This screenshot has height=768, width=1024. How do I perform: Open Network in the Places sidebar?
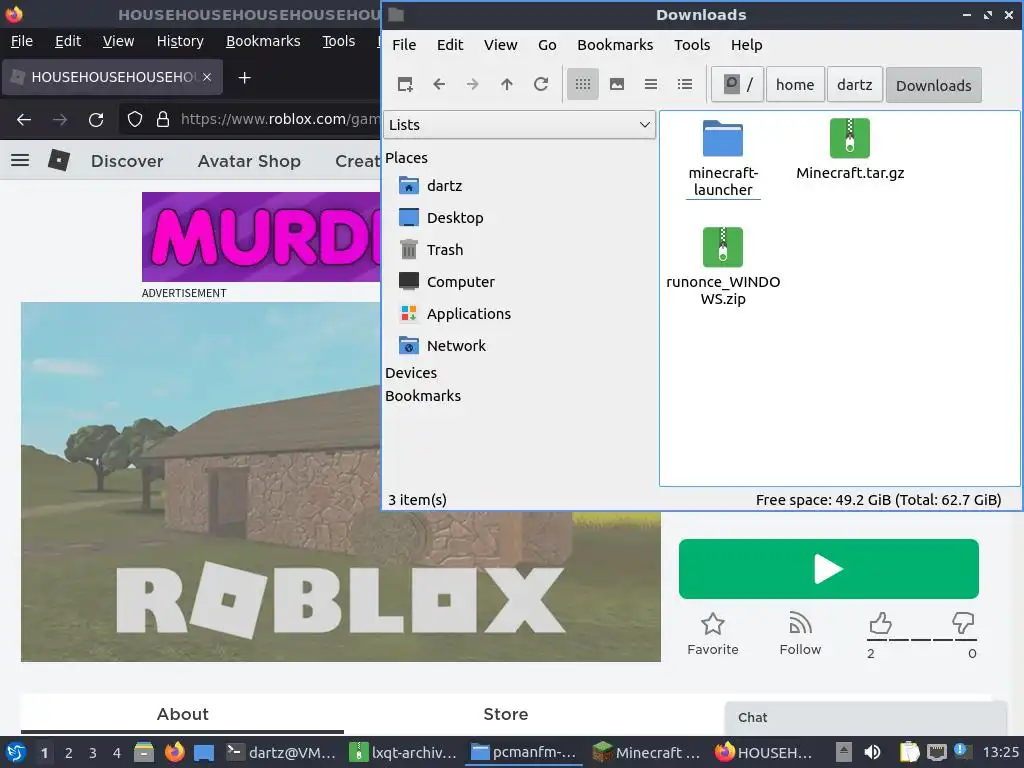pos(456,346)
